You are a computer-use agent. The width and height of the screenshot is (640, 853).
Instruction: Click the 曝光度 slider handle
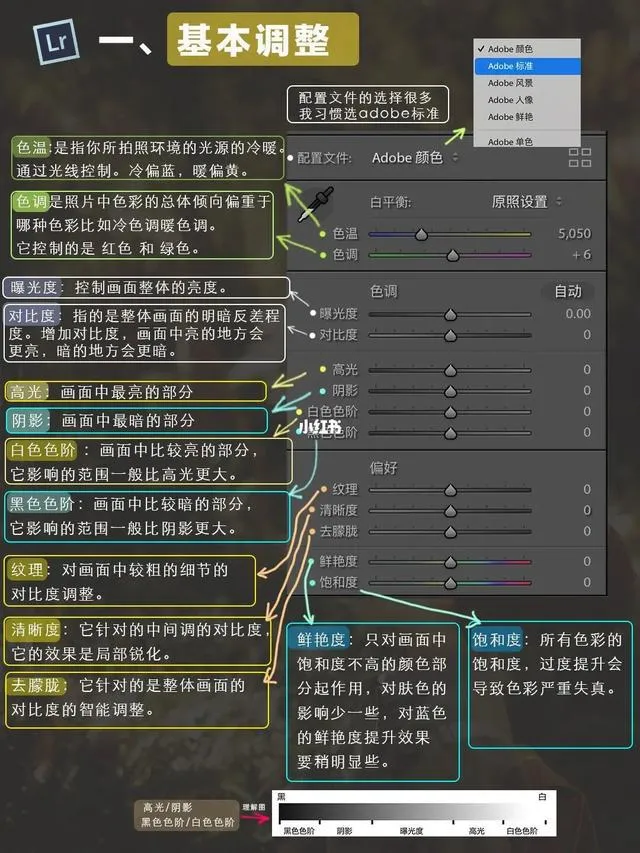point(450,314)
